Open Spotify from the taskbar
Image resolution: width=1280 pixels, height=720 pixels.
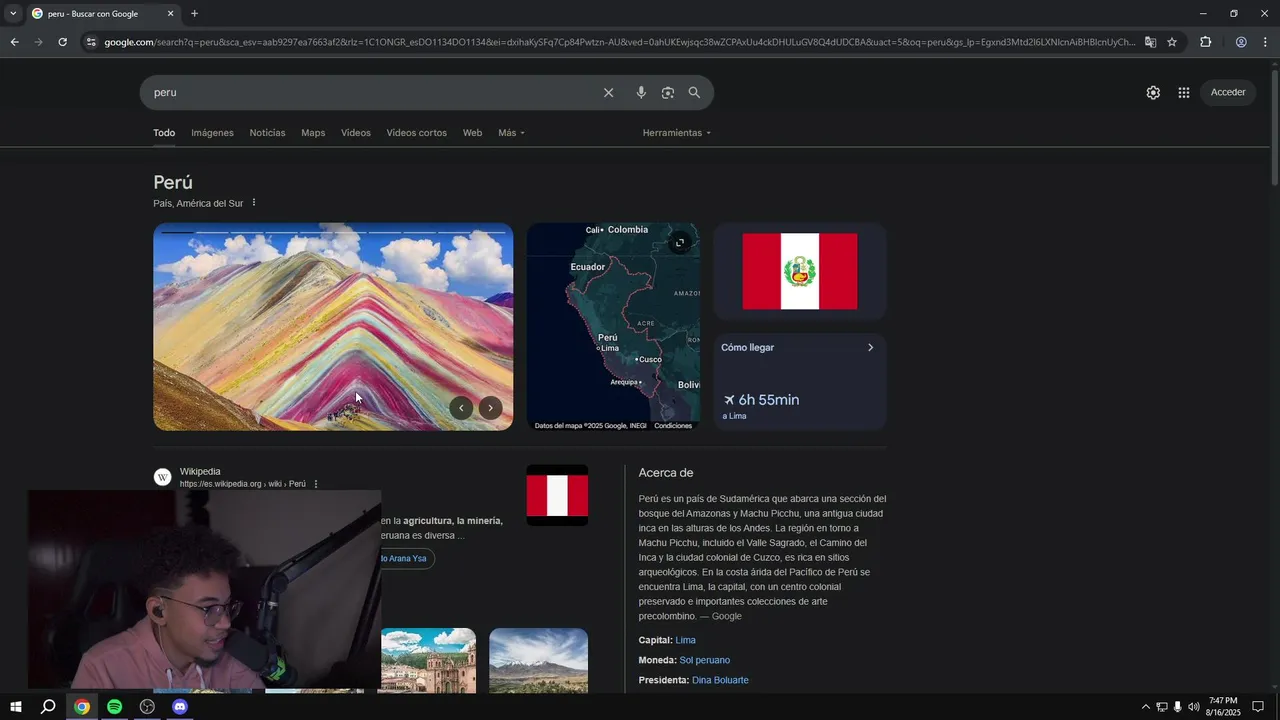[x=114, y=707]
